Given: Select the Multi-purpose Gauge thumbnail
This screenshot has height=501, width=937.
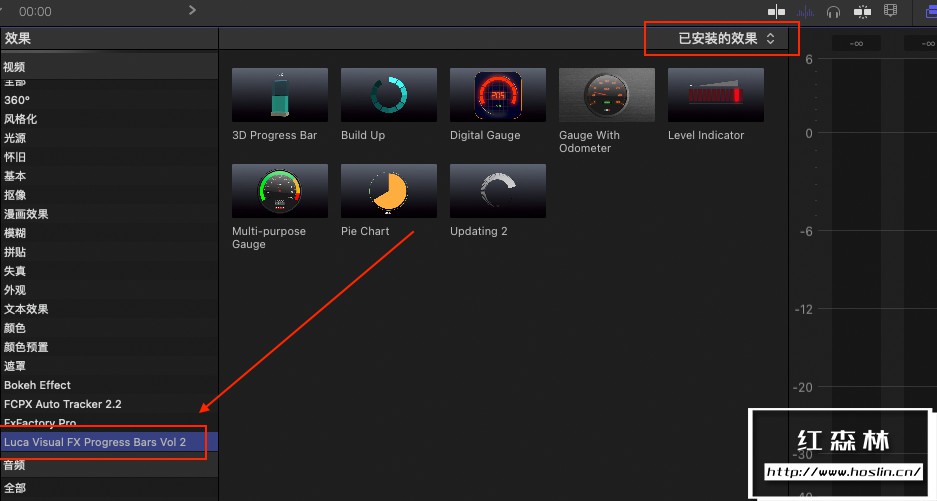Looking at the screenshot, I should (280, 191).
